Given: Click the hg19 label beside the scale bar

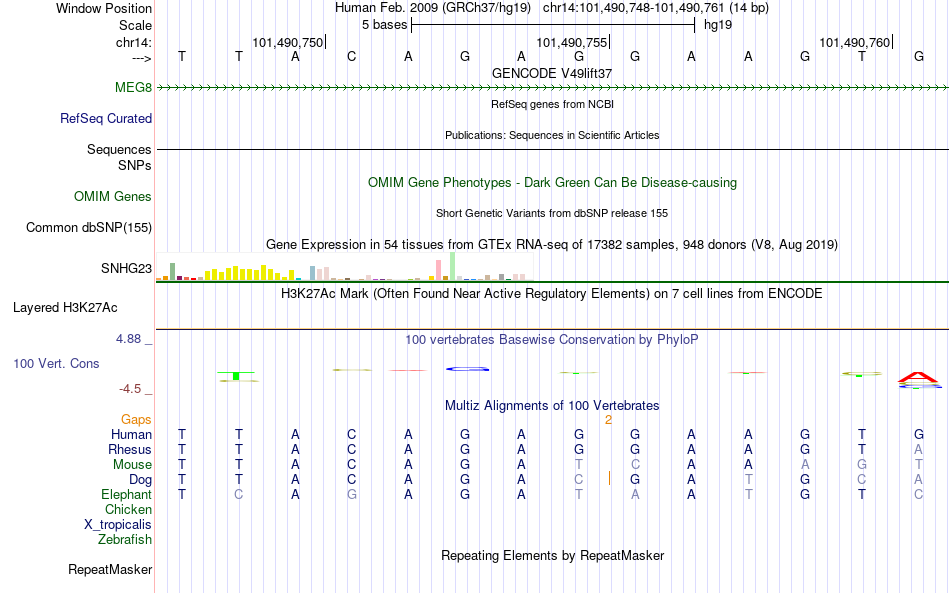Looking at the screenshot, I should click(718, 25).
